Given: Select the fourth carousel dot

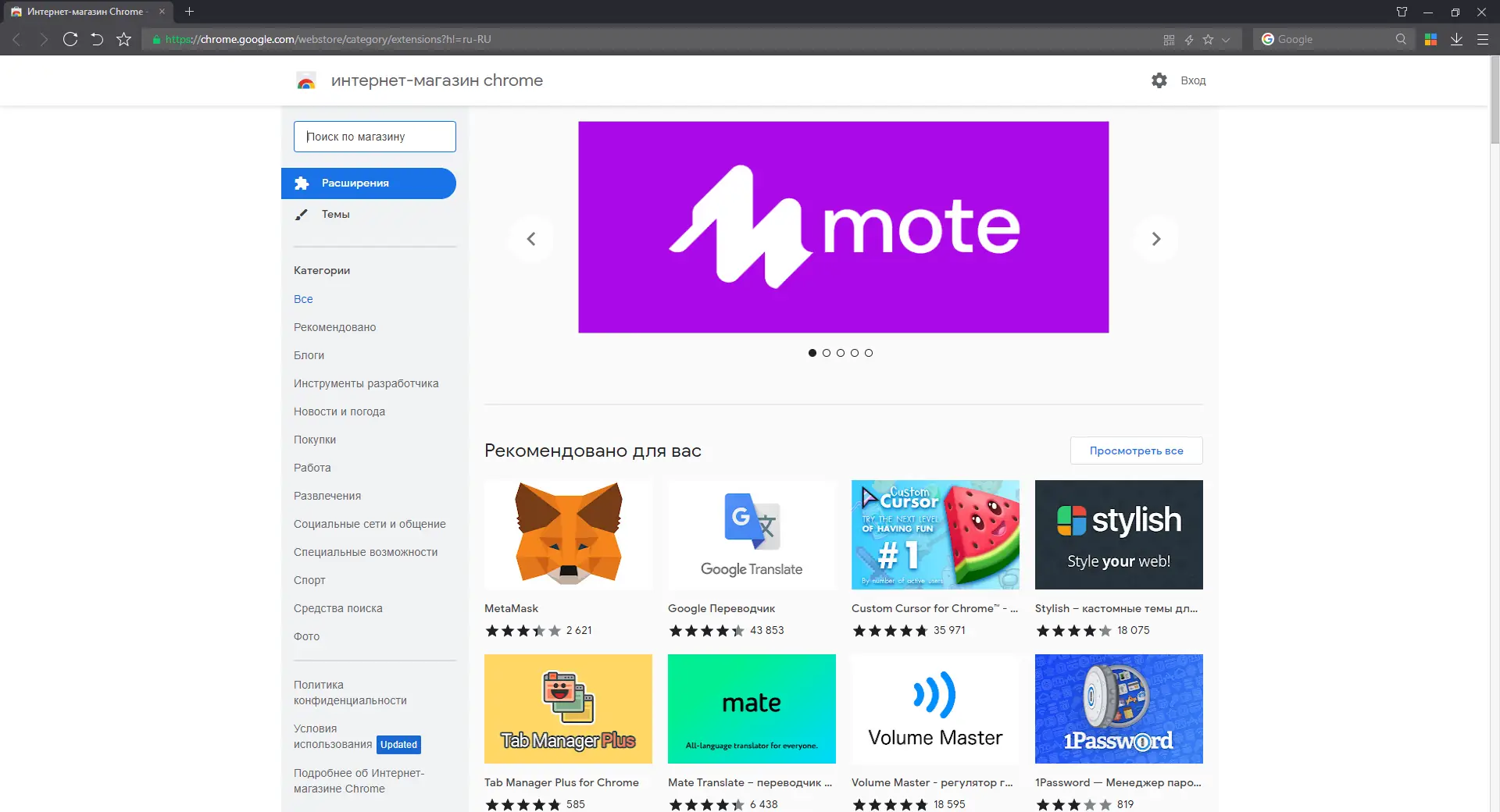Looking at the screenshot, I should [855, 353].
